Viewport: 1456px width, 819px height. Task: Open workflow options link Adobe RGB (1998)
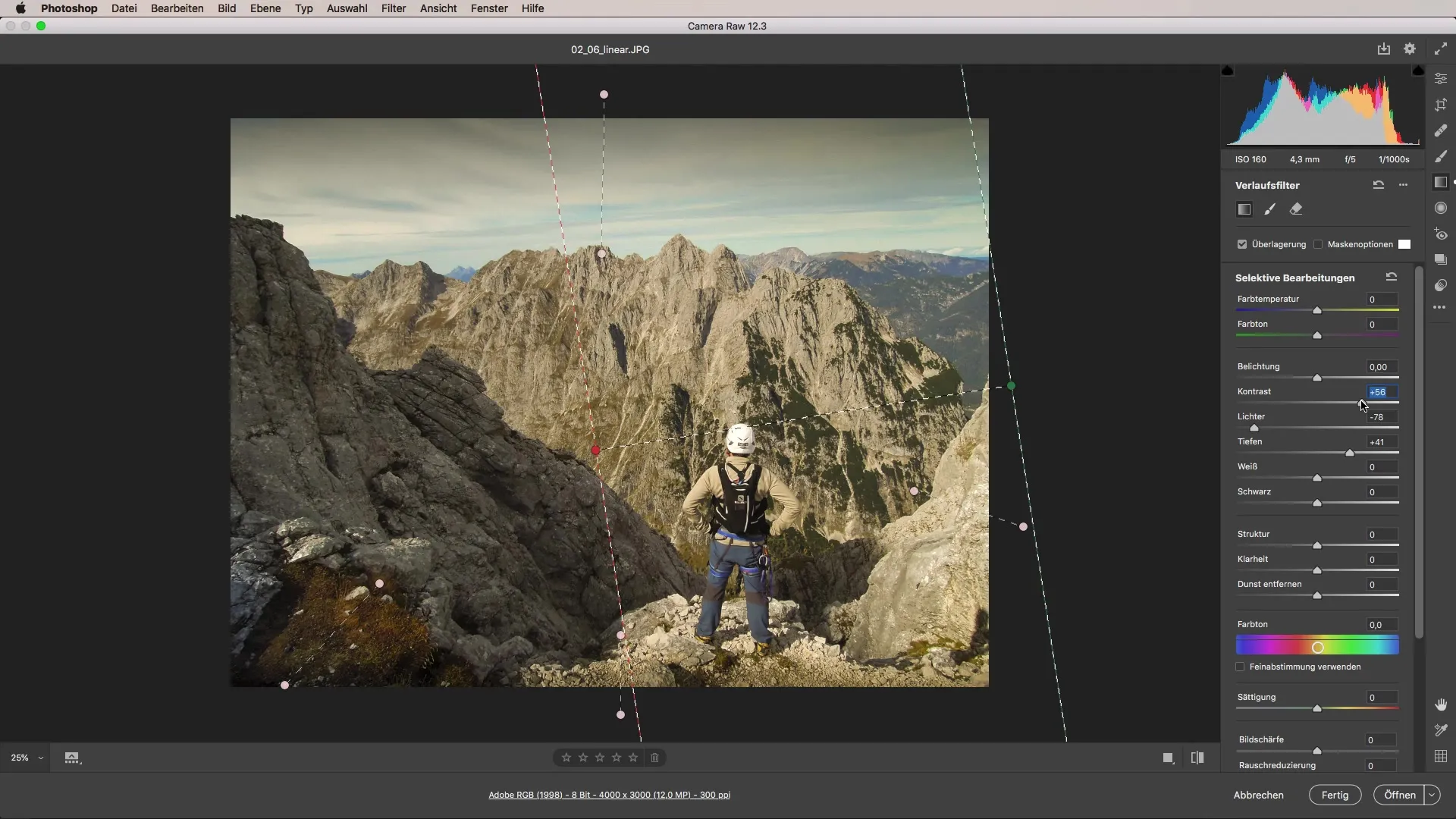610,795
